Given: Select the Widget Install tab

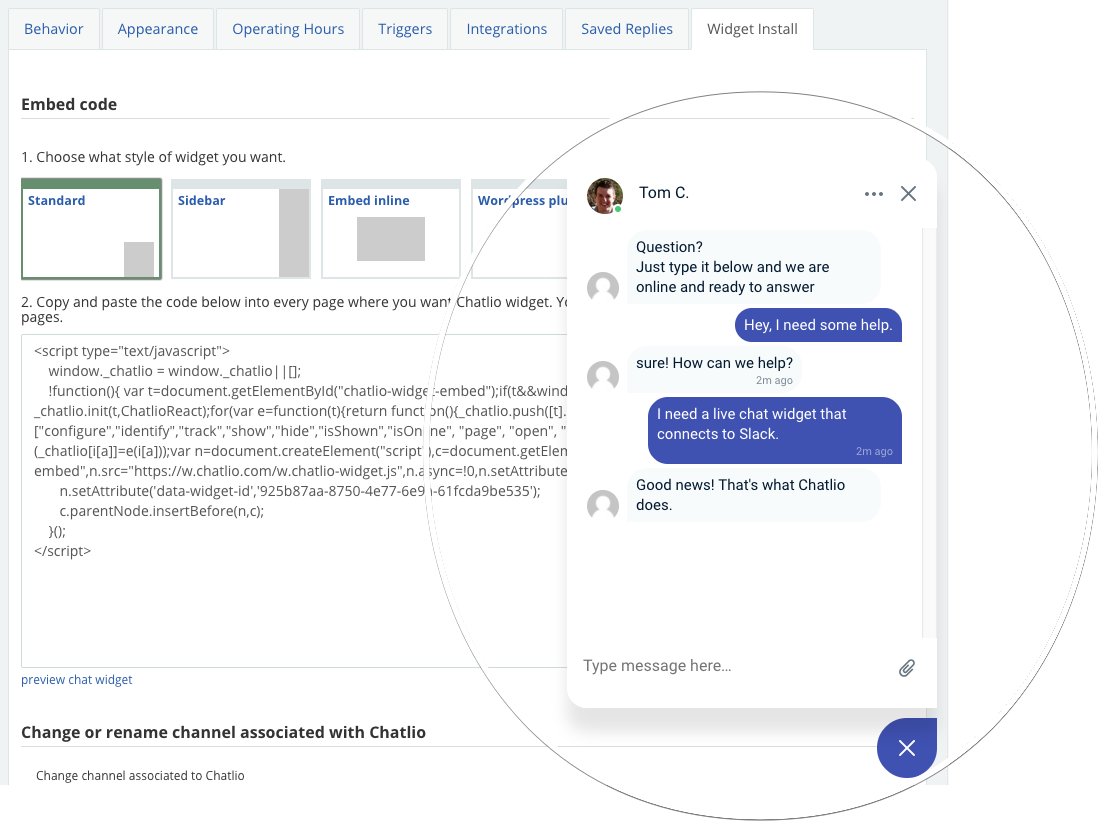Looking at the screenshot, I should coord(752,29).
